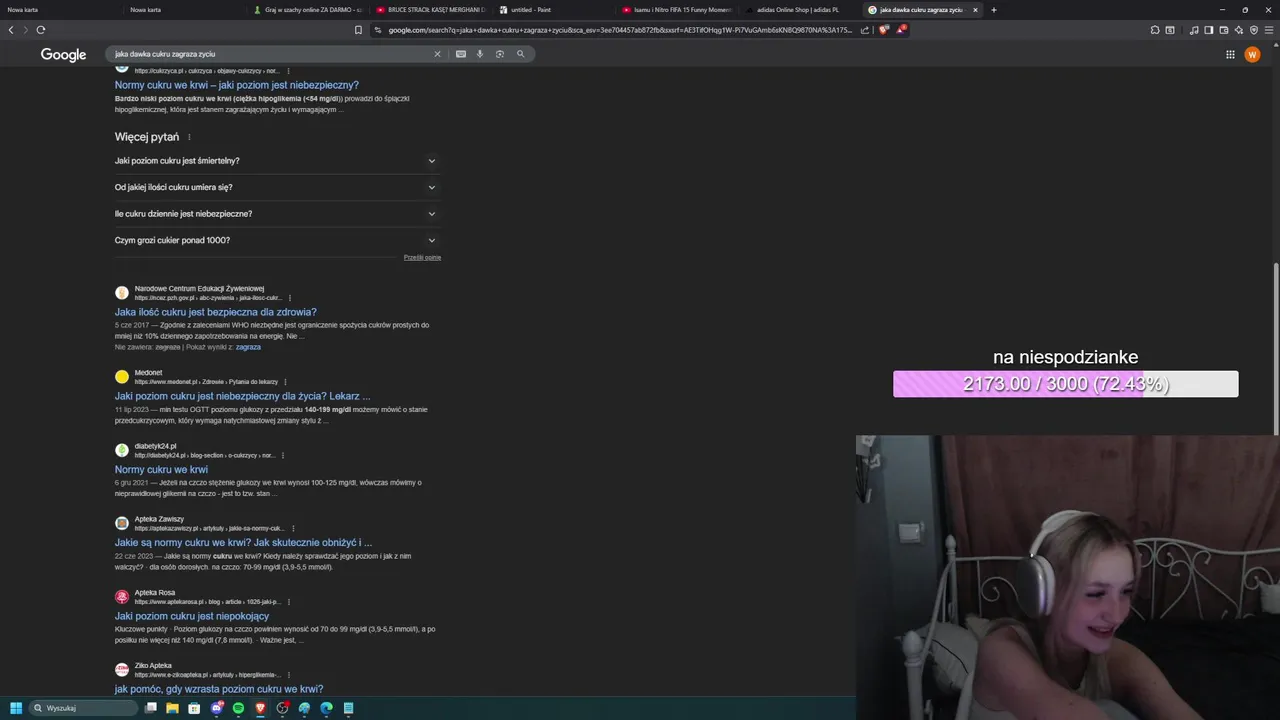
Task: Open Microsoft Store from the taskbar
Action: click(194, 708)
